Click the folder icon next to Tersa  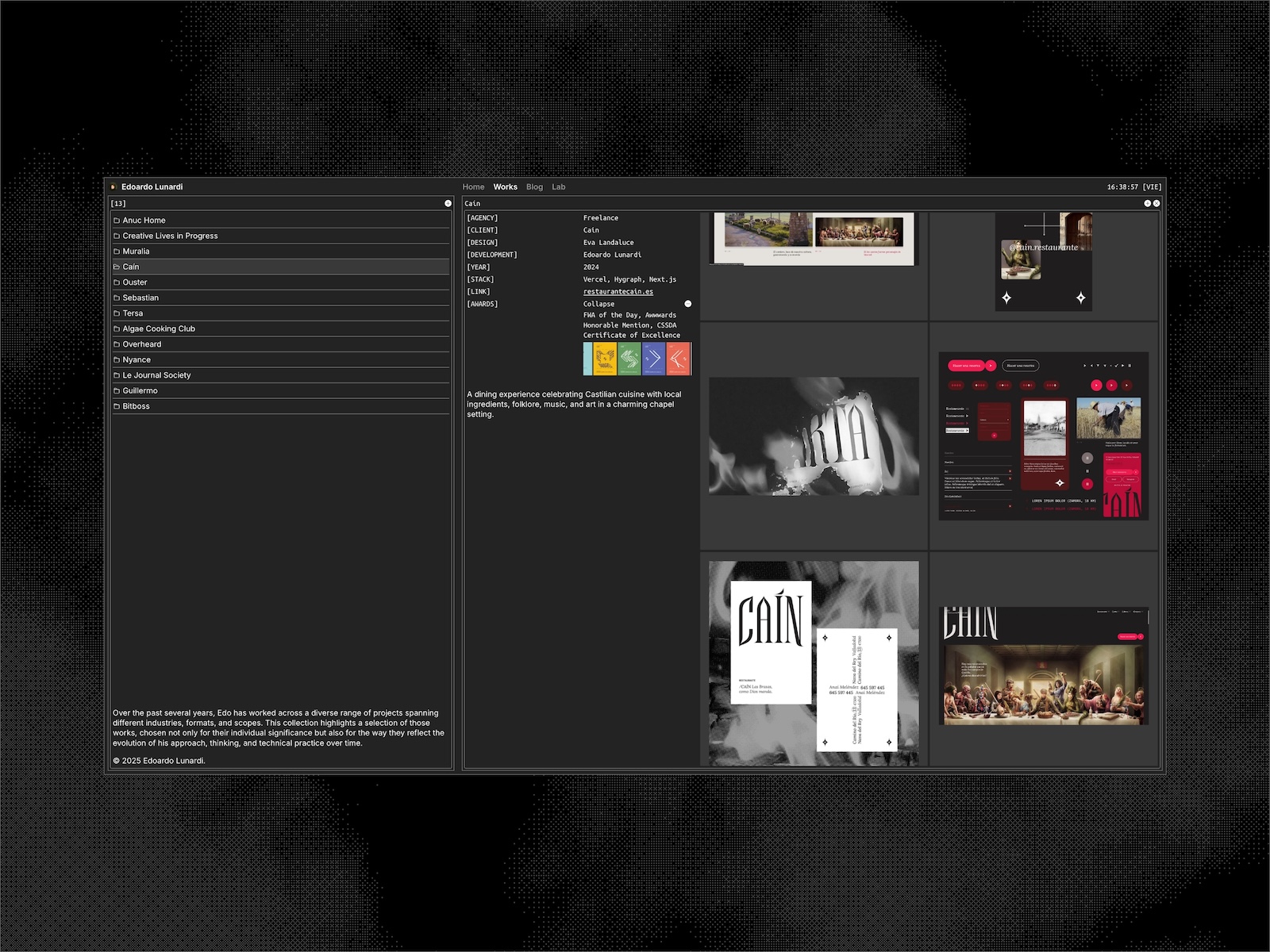[117, 313]
